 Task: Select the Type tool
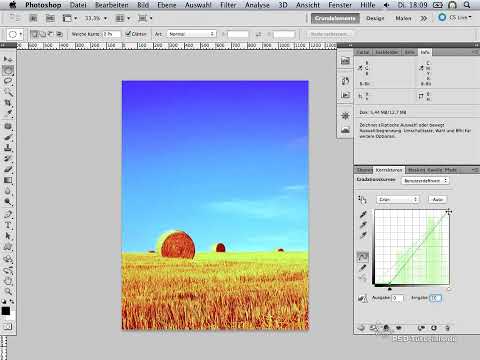tap(8, 225)
